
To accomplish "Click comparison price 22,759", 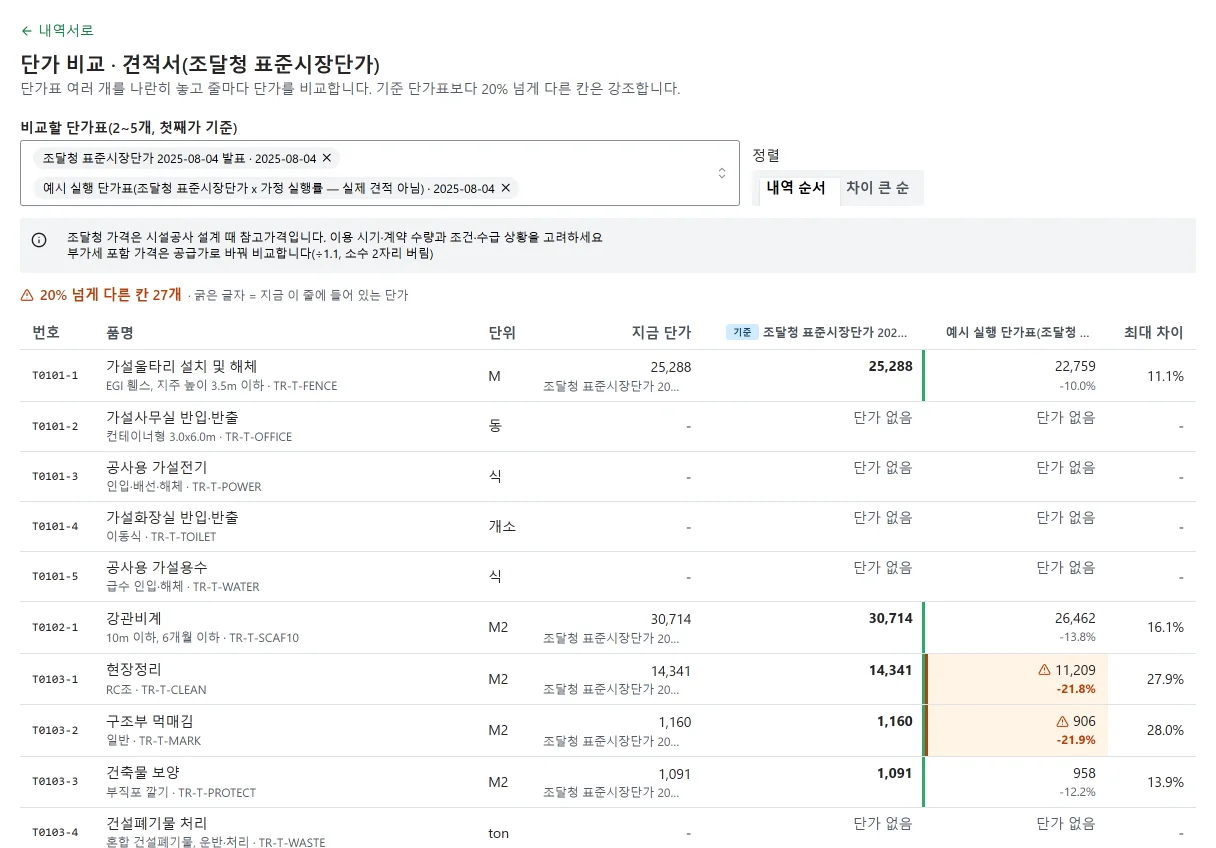I will click(1075, 366).
